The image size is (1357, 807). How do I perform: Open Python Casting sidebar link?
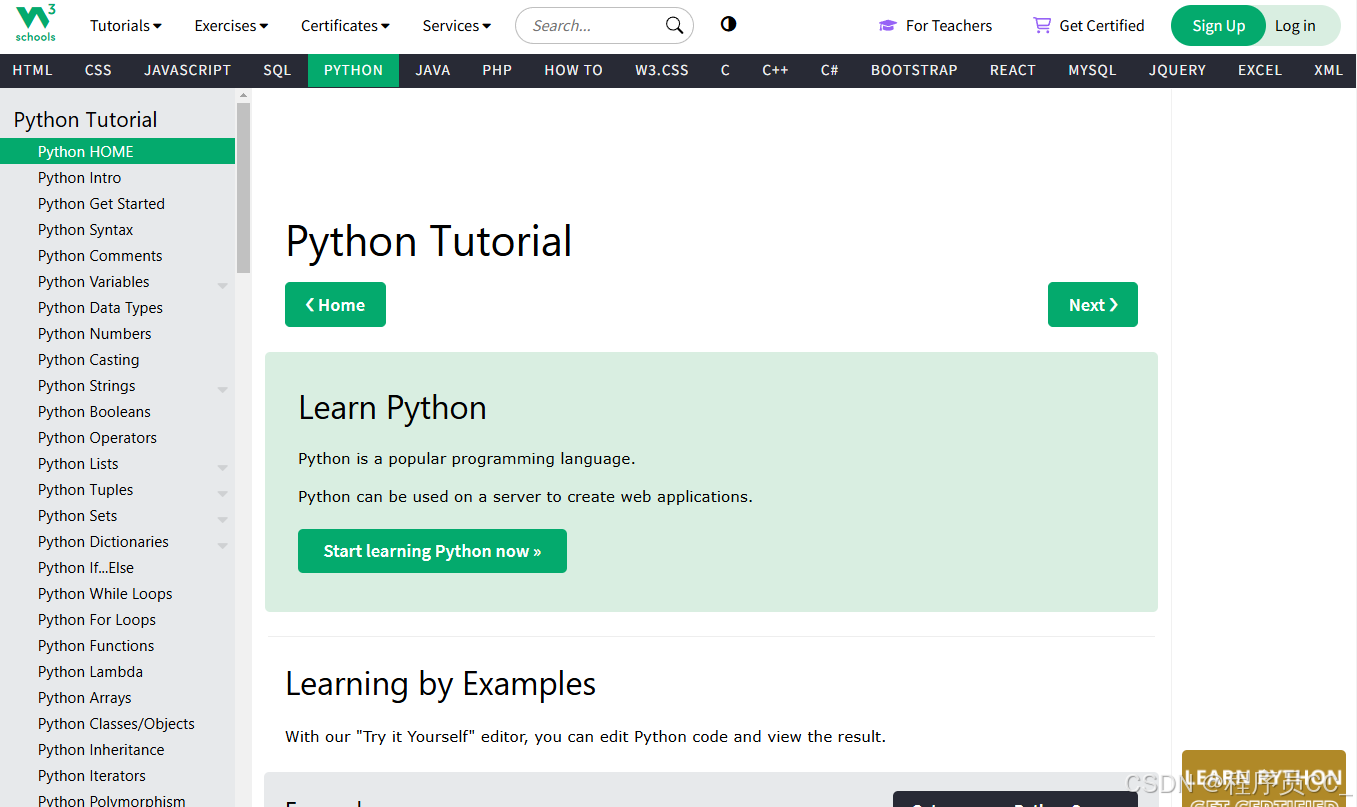click(x=118, y=360)
